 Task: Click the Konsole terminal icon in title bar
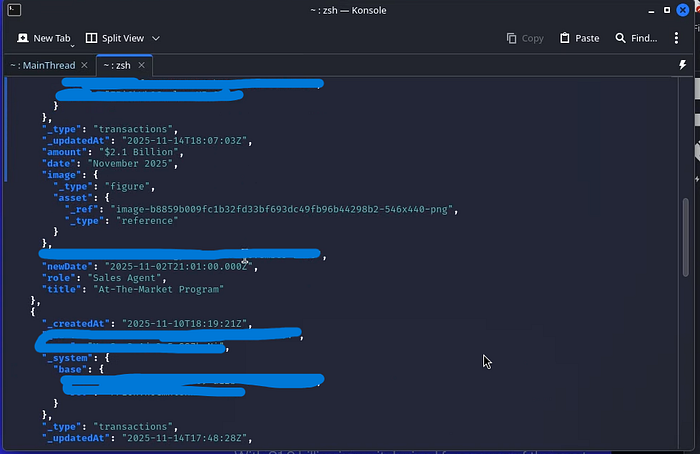[x=14, y=10]
